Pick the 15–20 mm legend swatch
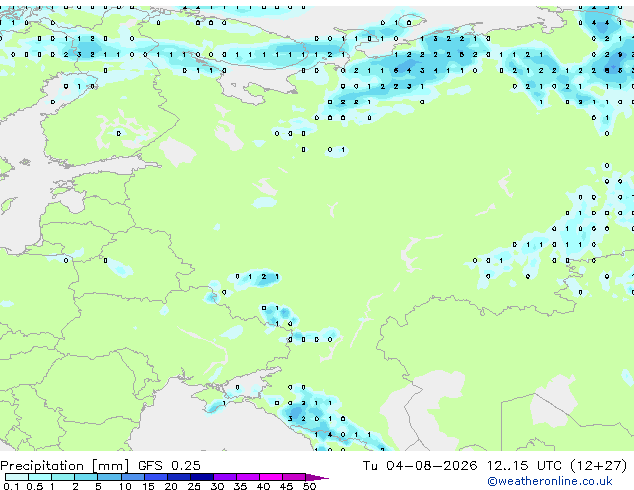Screen dimensions: 634x490 pyautogui.click(x=156, y=477)
